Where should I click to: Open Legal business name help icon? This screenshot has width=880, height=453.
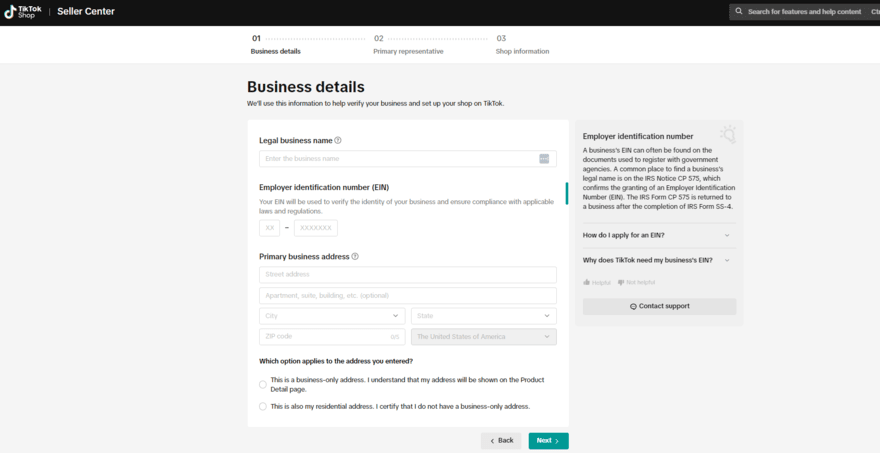[338, 140]
